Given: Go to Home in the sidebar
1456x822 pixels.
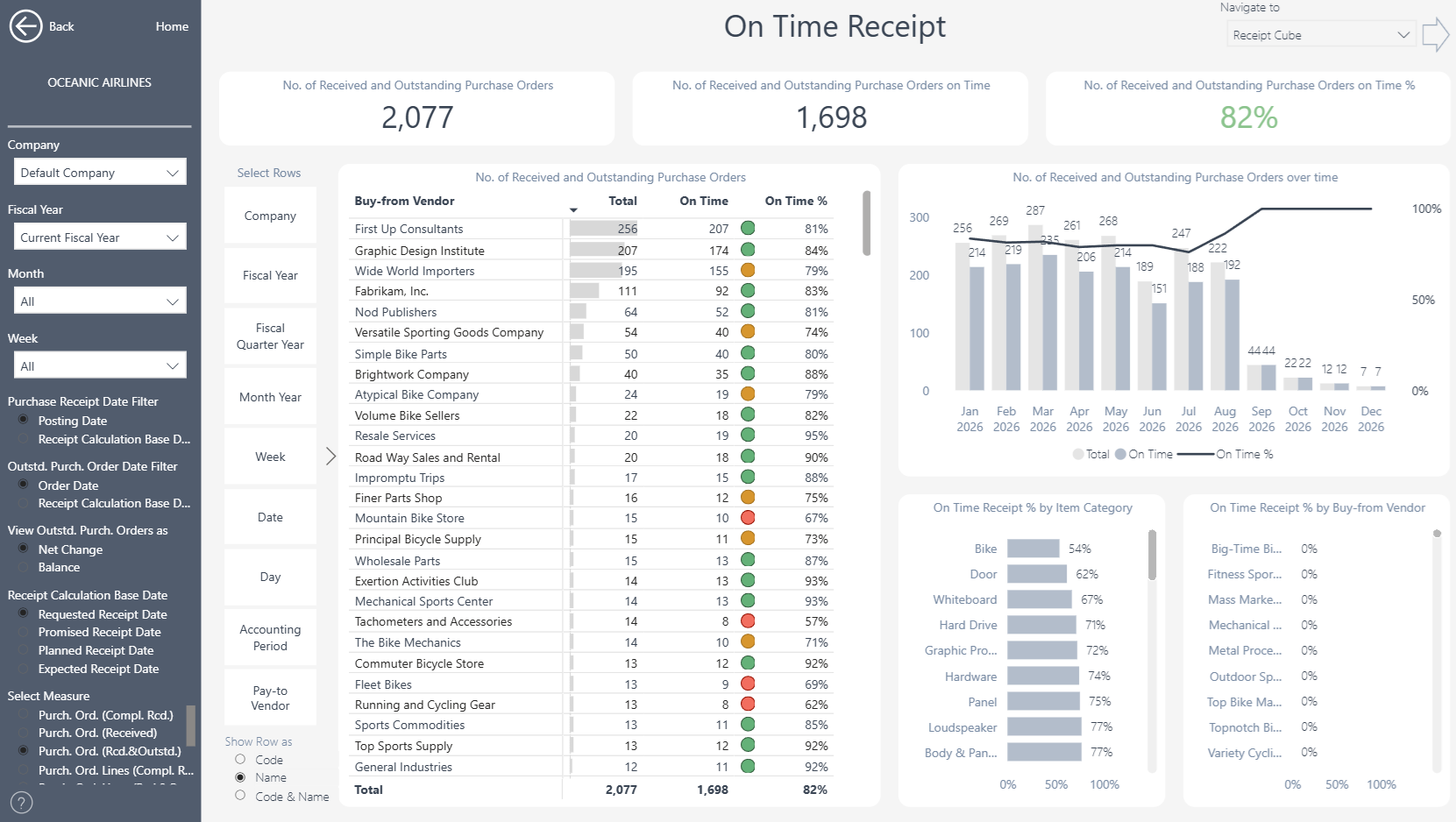Looking at the screenshot, I should tap(172, 26).
